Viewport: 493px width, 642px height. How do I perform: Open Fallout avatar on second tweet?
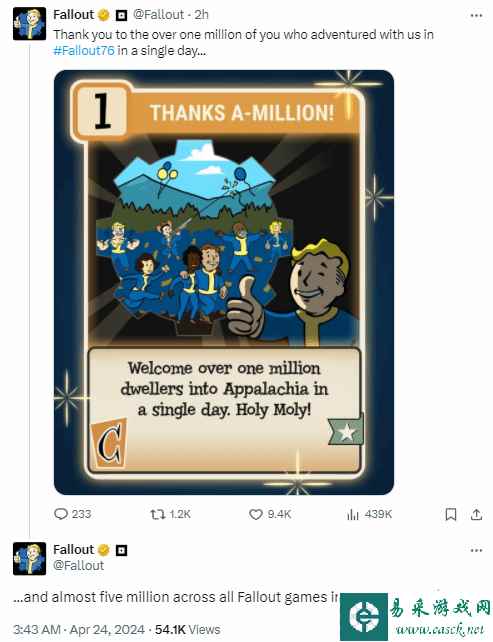point(29,558)
